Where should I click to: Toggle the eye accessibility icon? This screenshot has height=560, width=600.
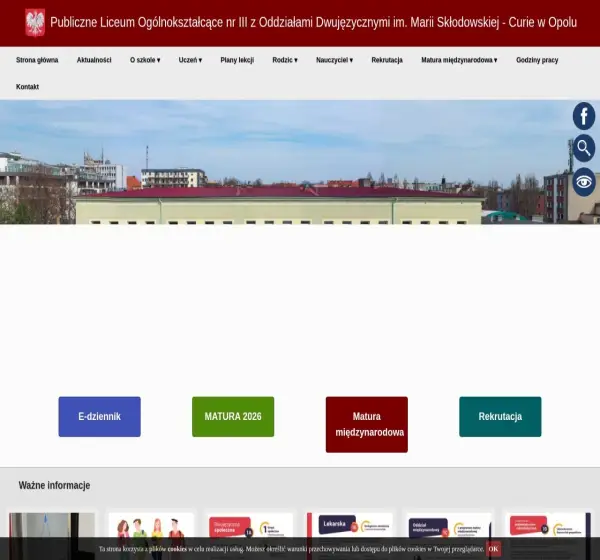tap(584, 182)
